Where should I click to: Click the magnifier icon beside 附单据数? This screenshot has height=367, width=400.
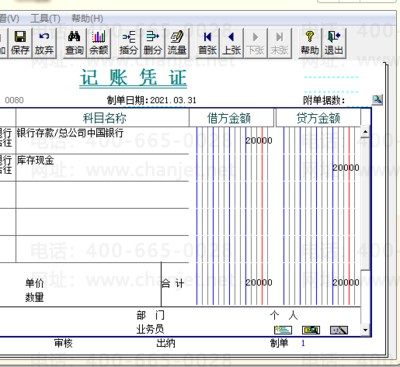tap(377, 100)
